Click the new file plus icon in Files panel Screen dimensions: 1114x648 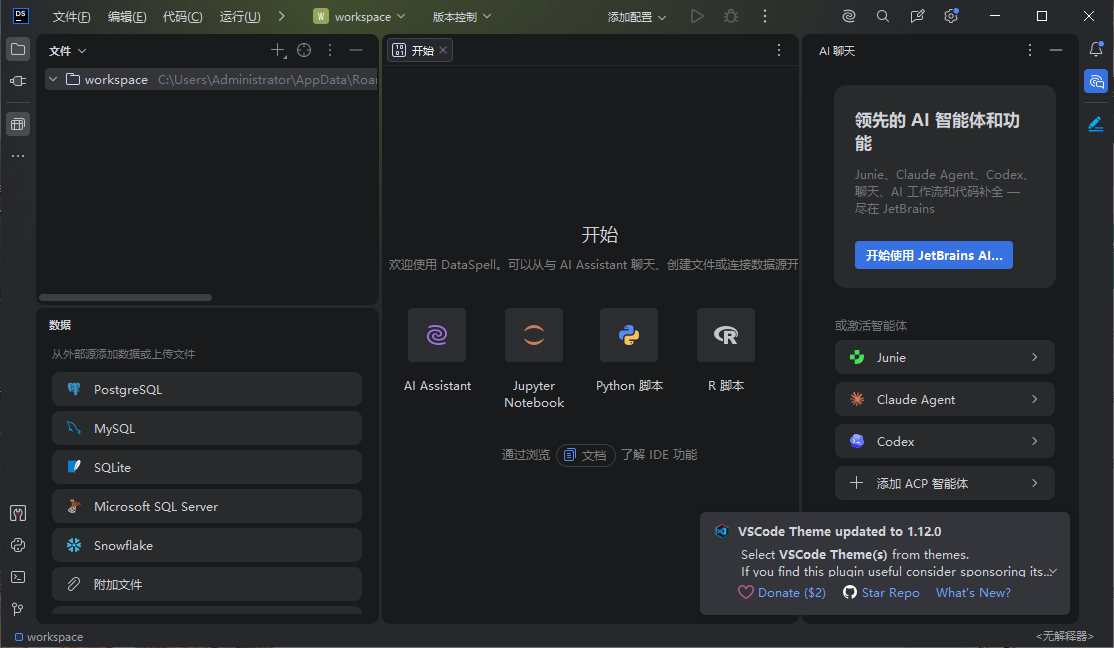pos(278,50)
